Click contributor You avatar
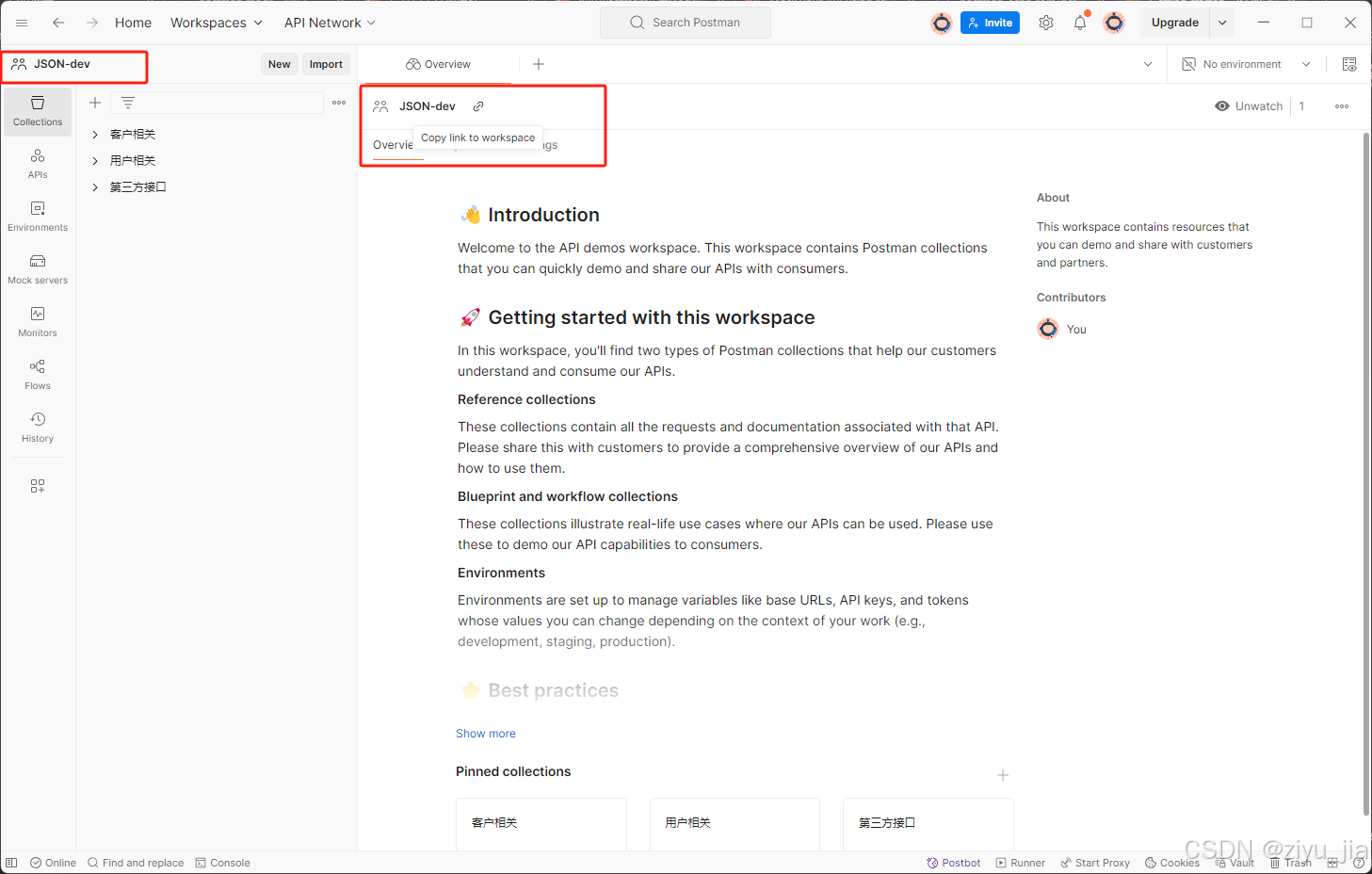The width and height of the screenshot is (1372, 874). [1048, 329]
